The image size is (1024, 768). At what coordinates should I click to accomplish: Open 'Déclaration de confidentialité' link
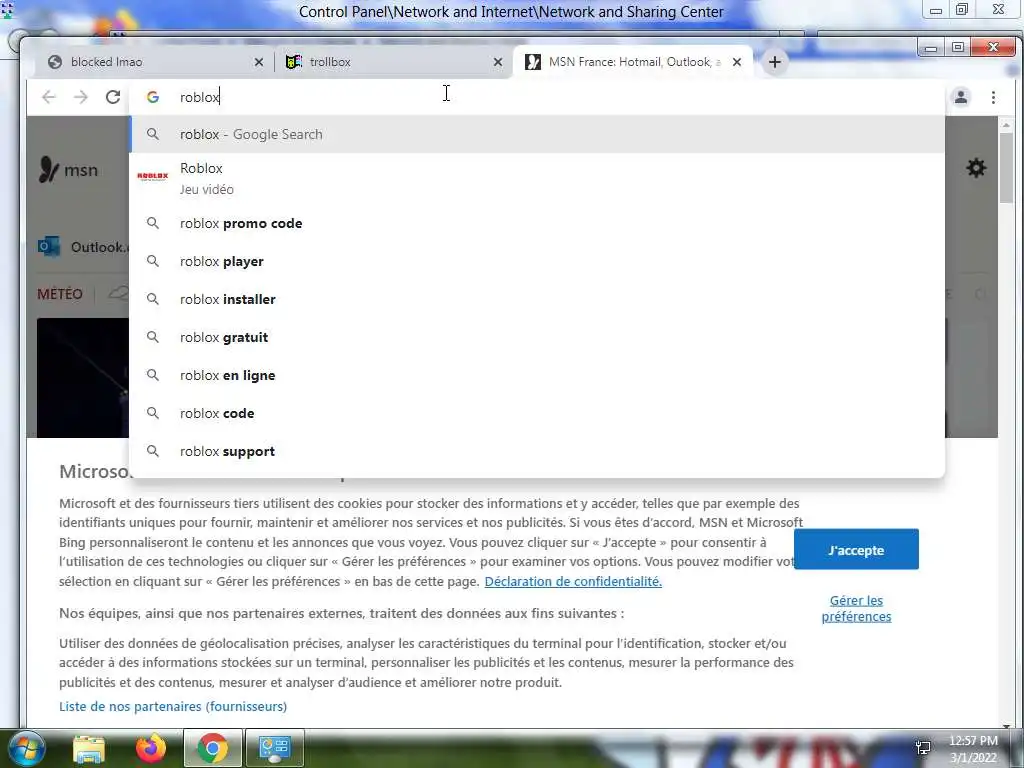pos(573,581)
